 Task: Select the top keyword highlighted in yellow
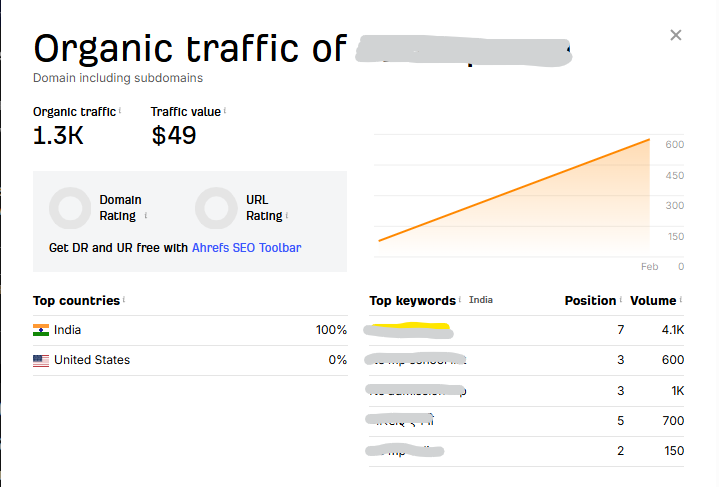coord(408,329)
